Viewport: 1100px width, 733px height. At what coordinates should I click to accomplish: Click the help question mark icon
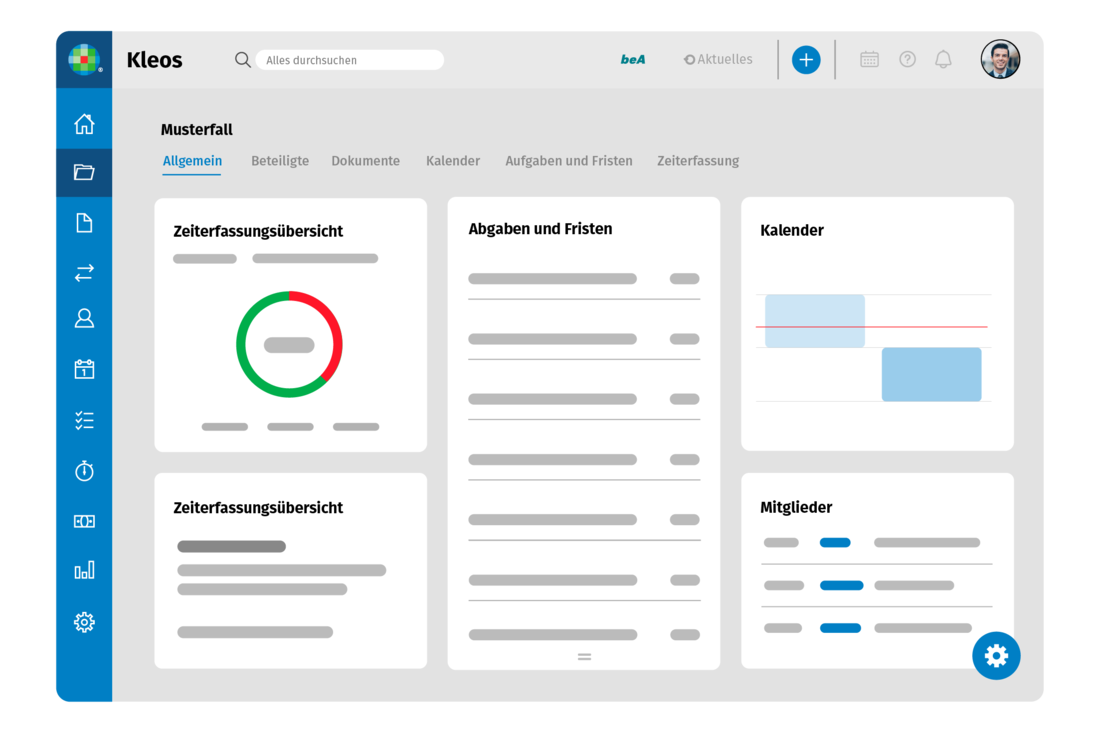click(907, 60)
